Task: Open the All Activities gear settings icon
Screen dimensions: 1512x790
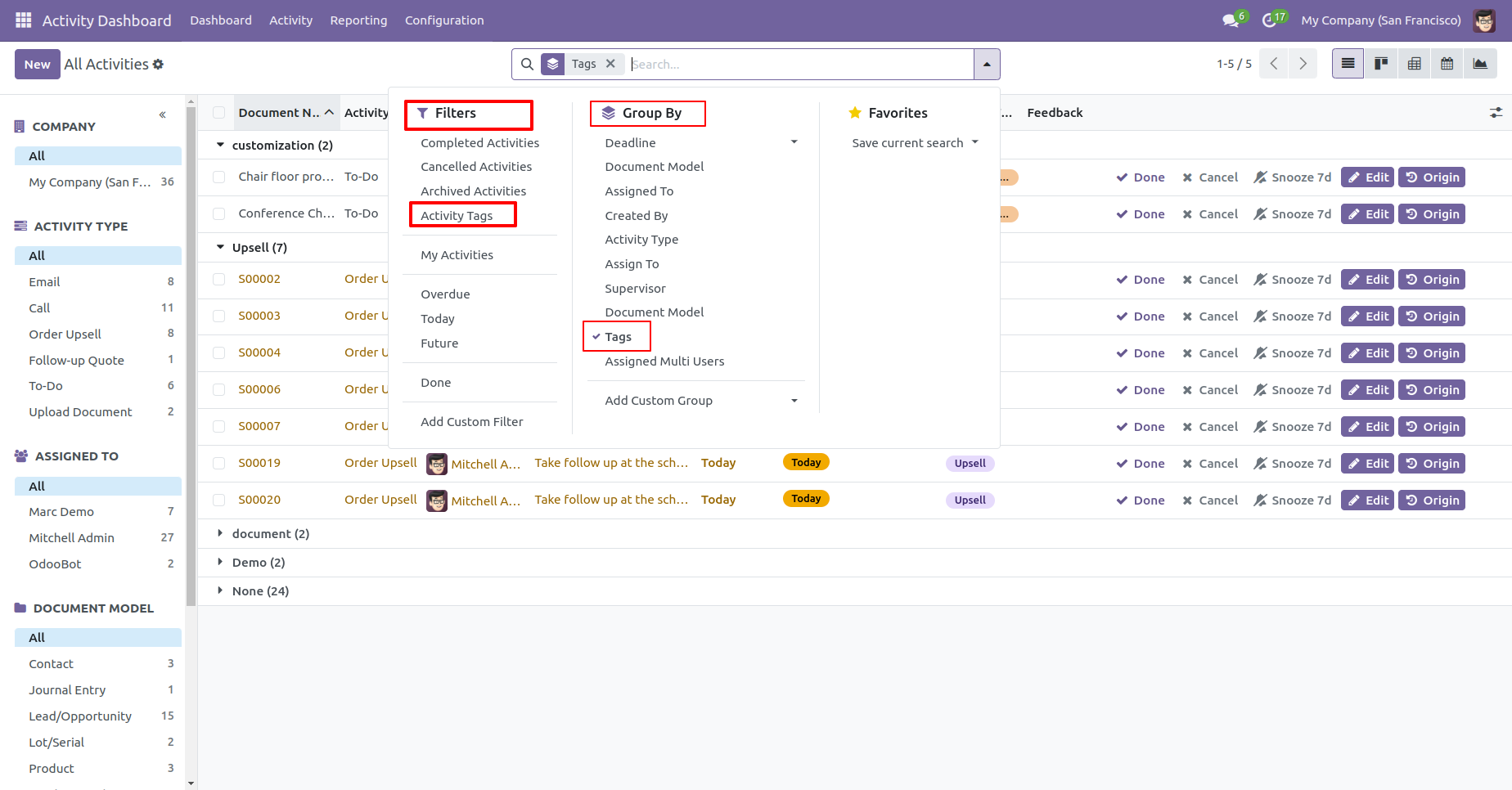Action: click(158, 64)
